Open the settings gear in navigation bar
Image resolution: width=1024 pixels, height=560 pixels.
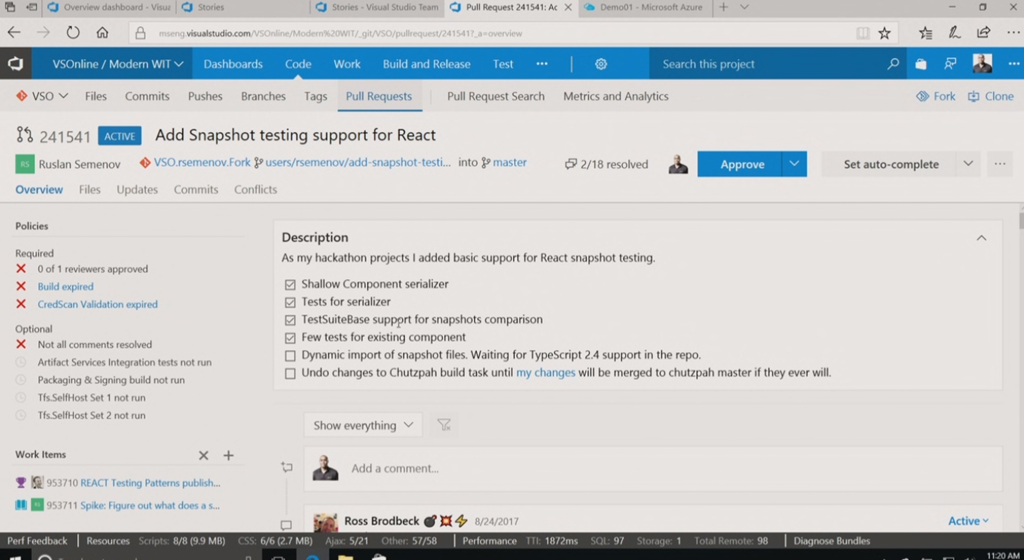pos(601,64)
